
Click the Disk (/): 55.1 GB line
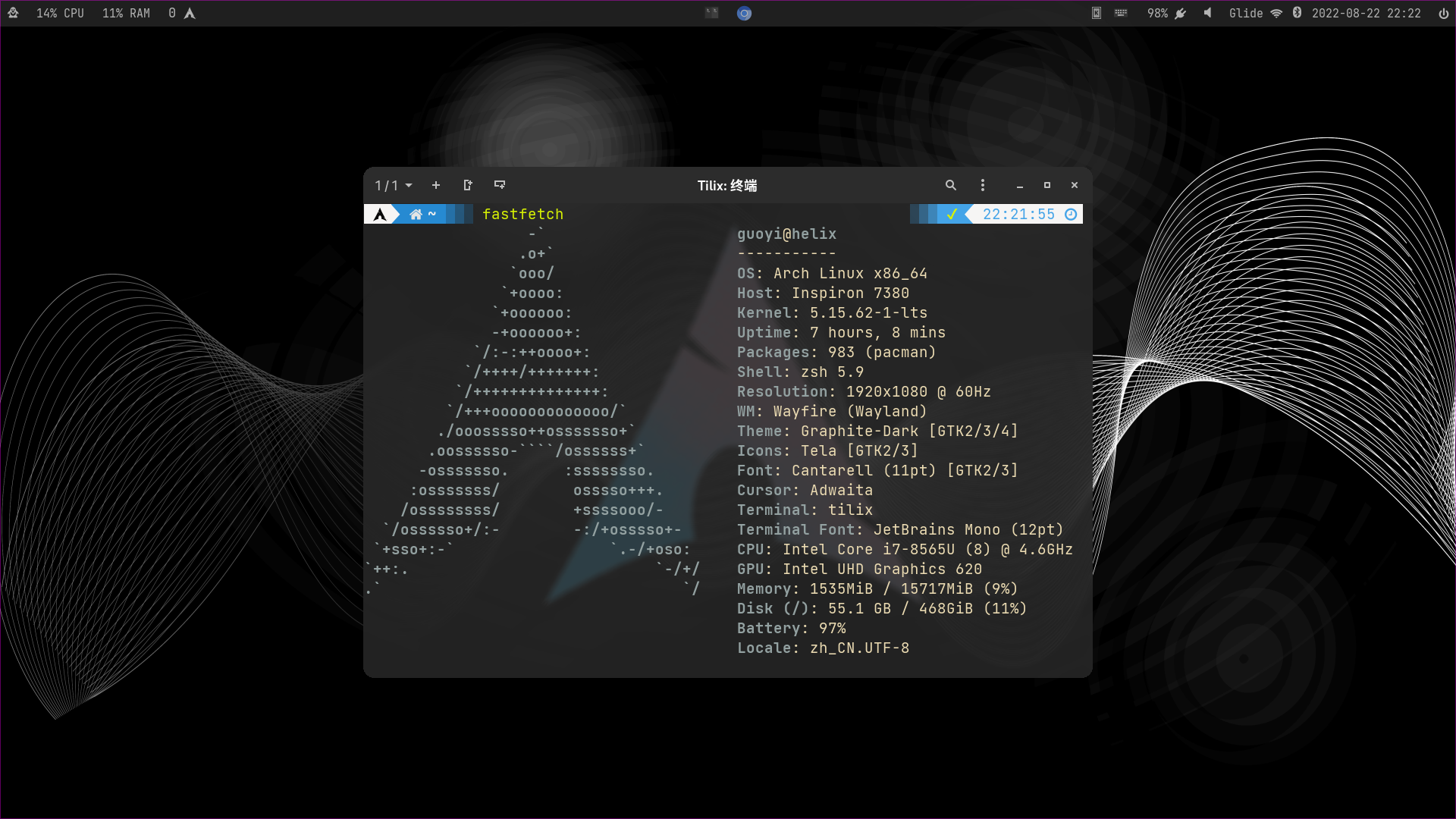point(882,609)
